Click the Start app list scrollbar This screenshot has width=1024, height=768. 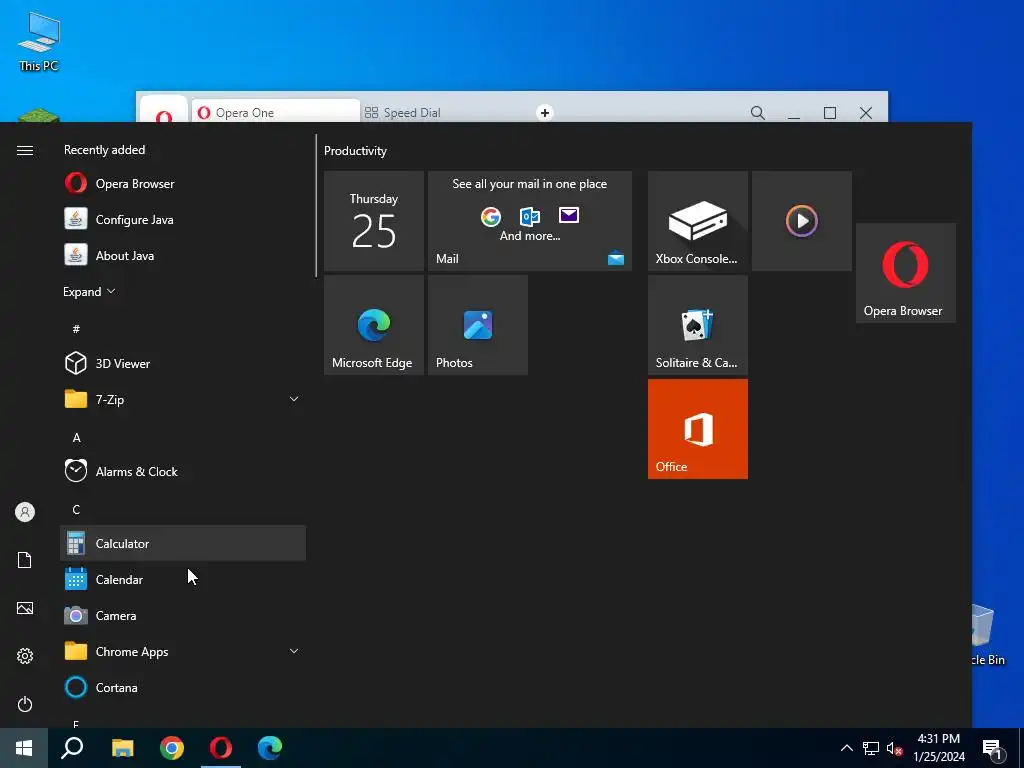(316, 206)
